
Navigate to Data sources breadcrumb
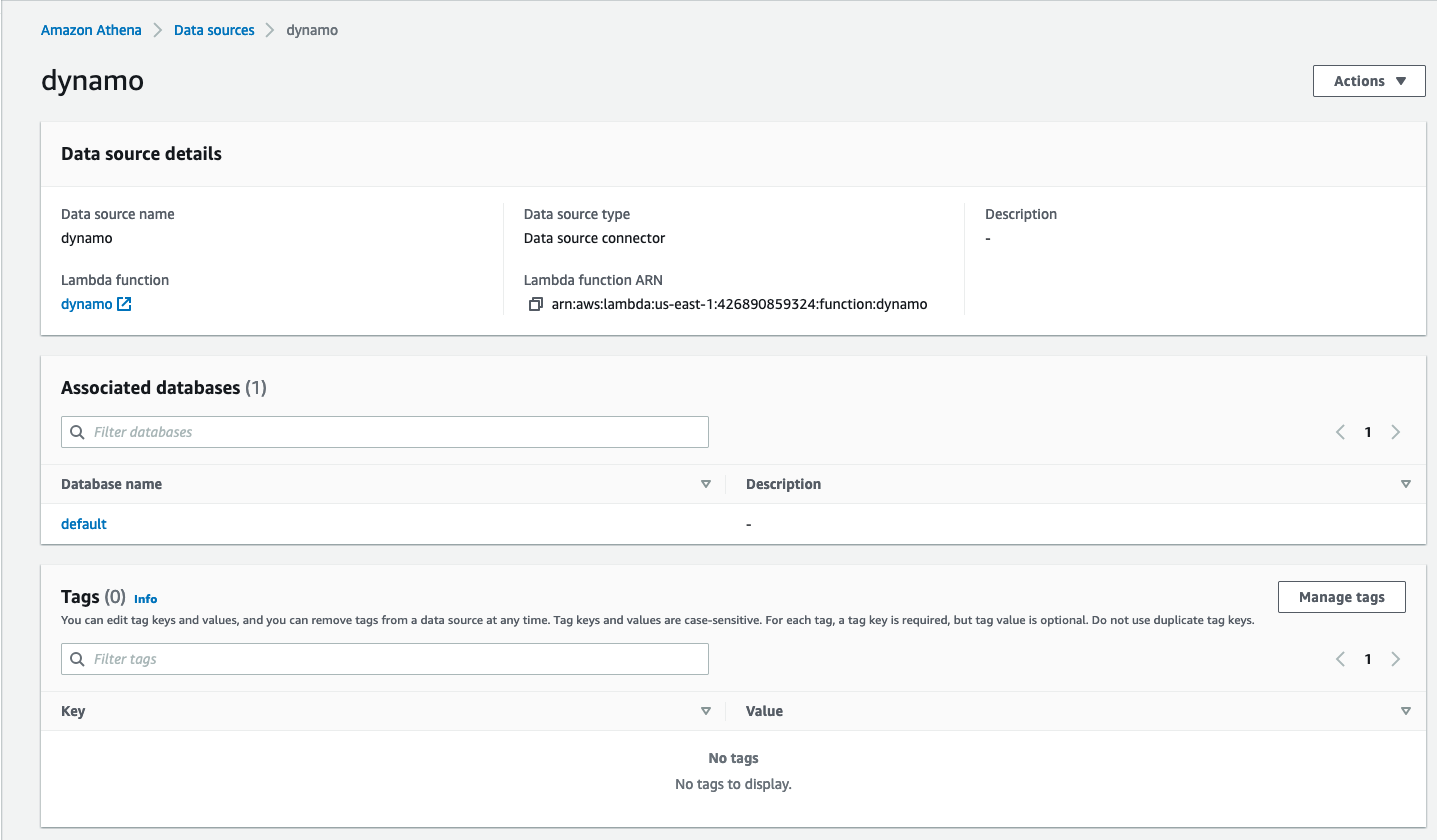click(x=214, y=30)
